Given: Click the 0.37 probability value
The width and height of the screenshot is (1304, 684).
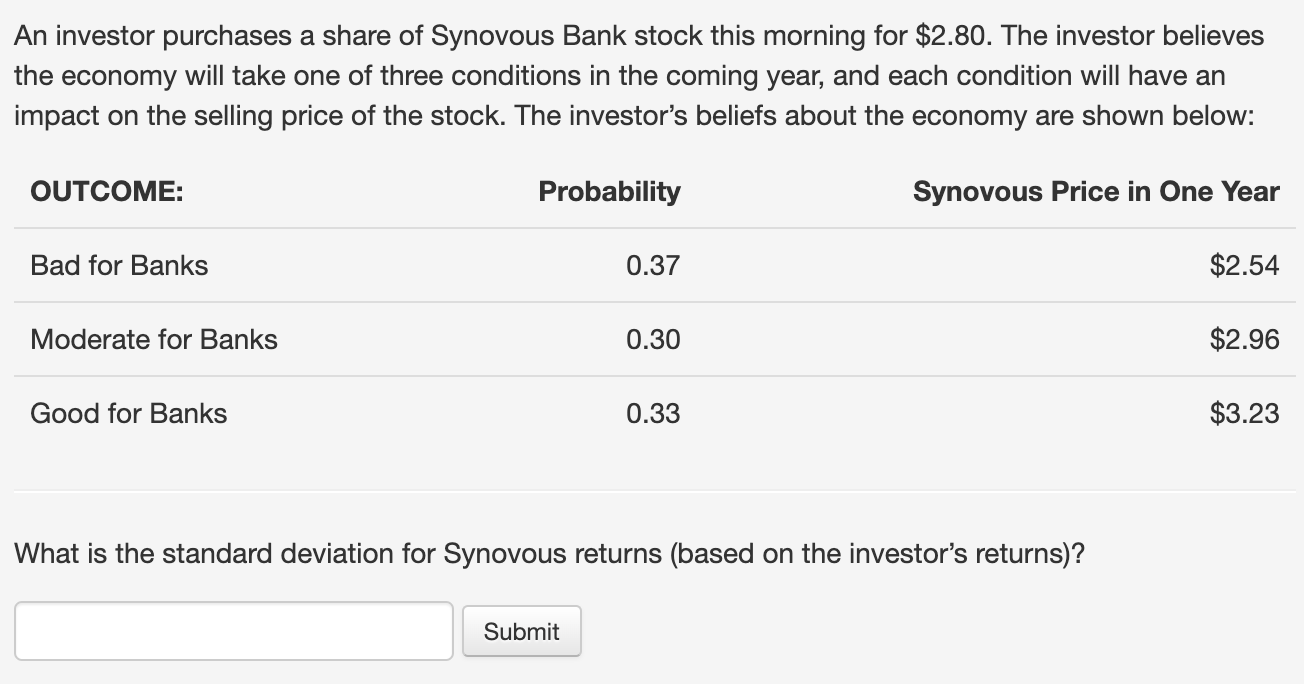Looking at the screenshot, I should [x=652, y=265].
